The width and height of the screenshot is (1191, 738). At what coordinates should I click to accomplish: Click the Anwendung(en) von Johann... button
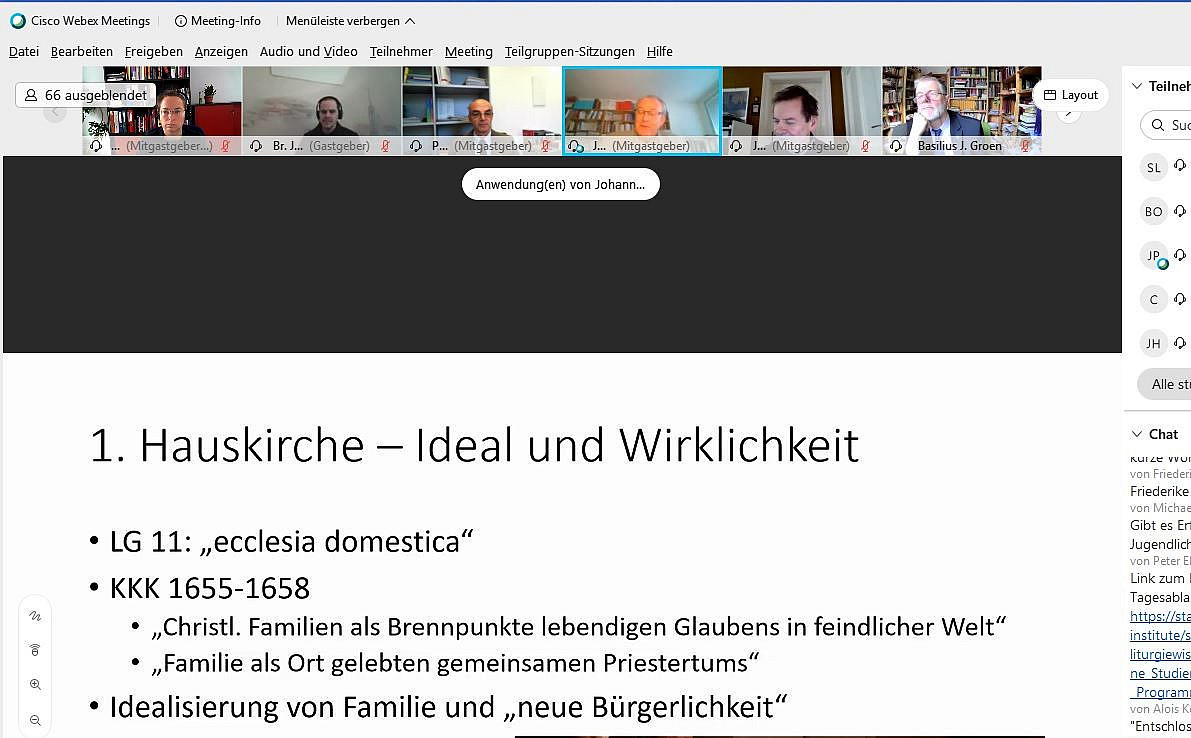560,184
